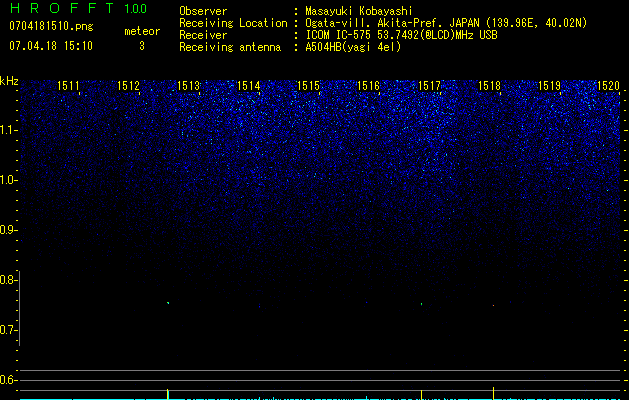629x400 pixels.
Task: Click the yellow detection marker below 1517
Action: pos(421,394)
